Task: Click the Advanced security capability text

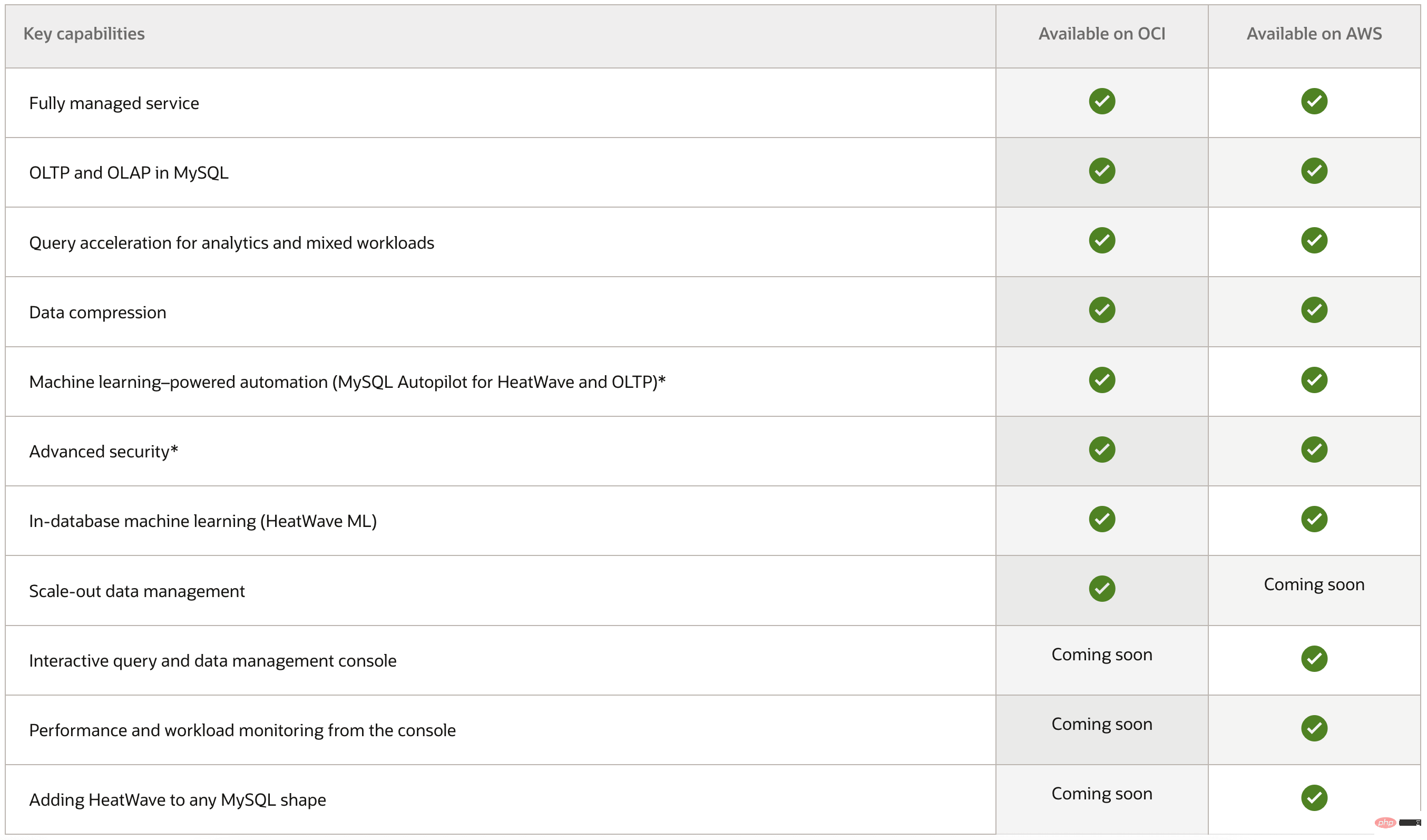Action: pyautogui.click(x=104, y=452)
